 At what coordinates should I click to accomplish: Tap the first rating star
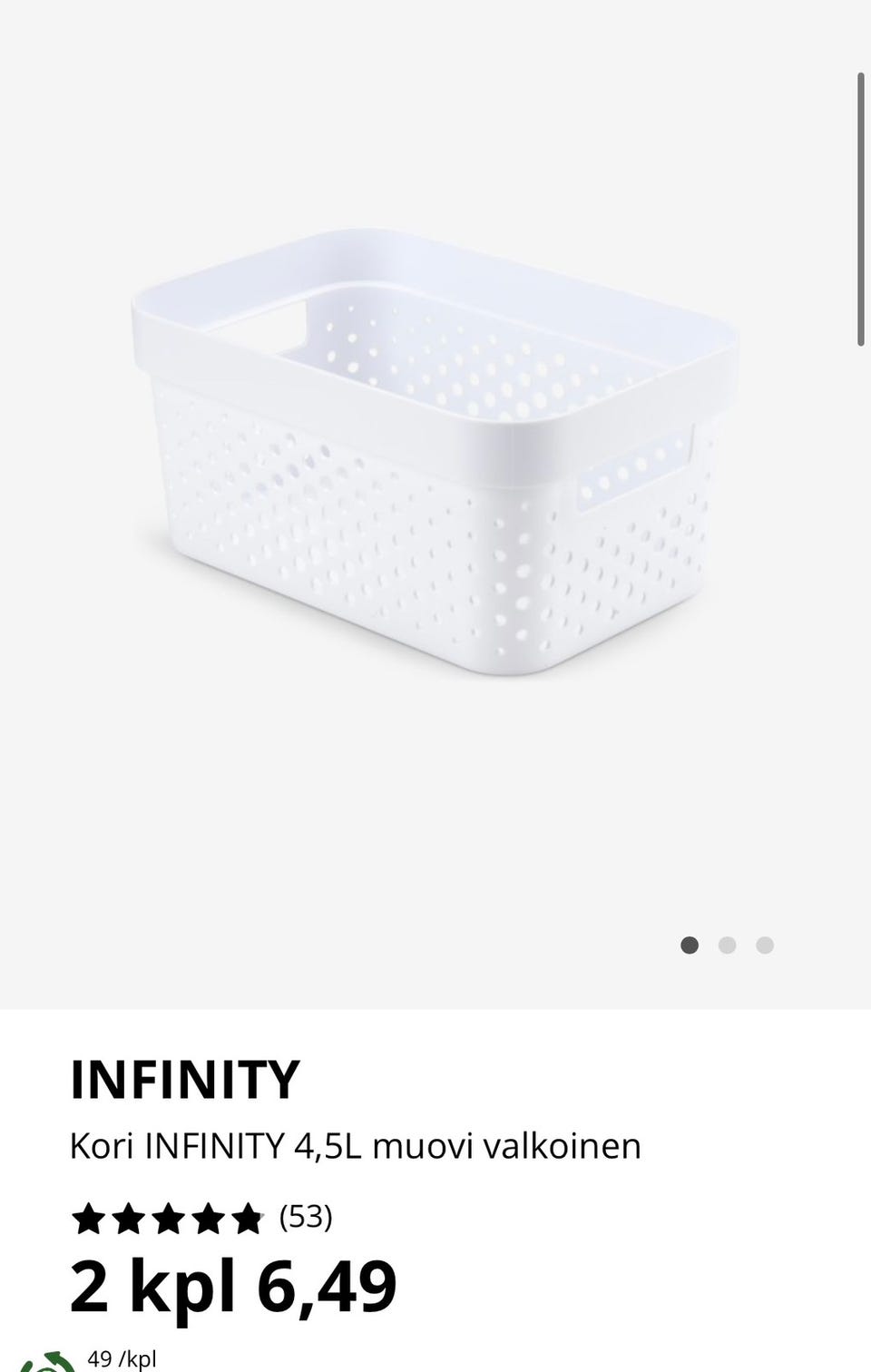[88, 1218]
